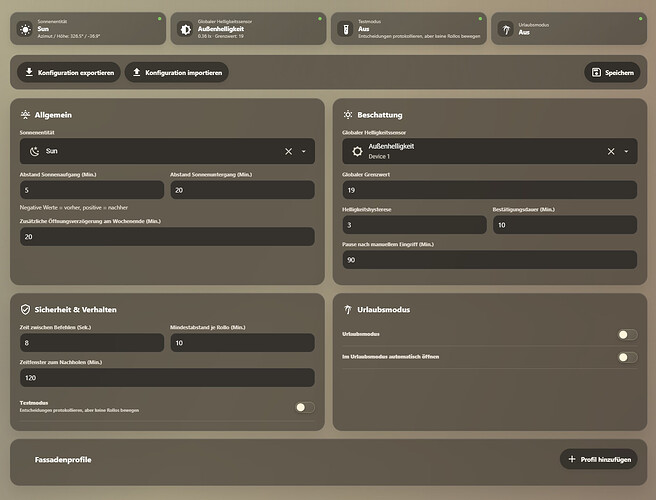Click the Allgemein heading text
Viewport: 656px width, 500px height.
pos(53,115)
